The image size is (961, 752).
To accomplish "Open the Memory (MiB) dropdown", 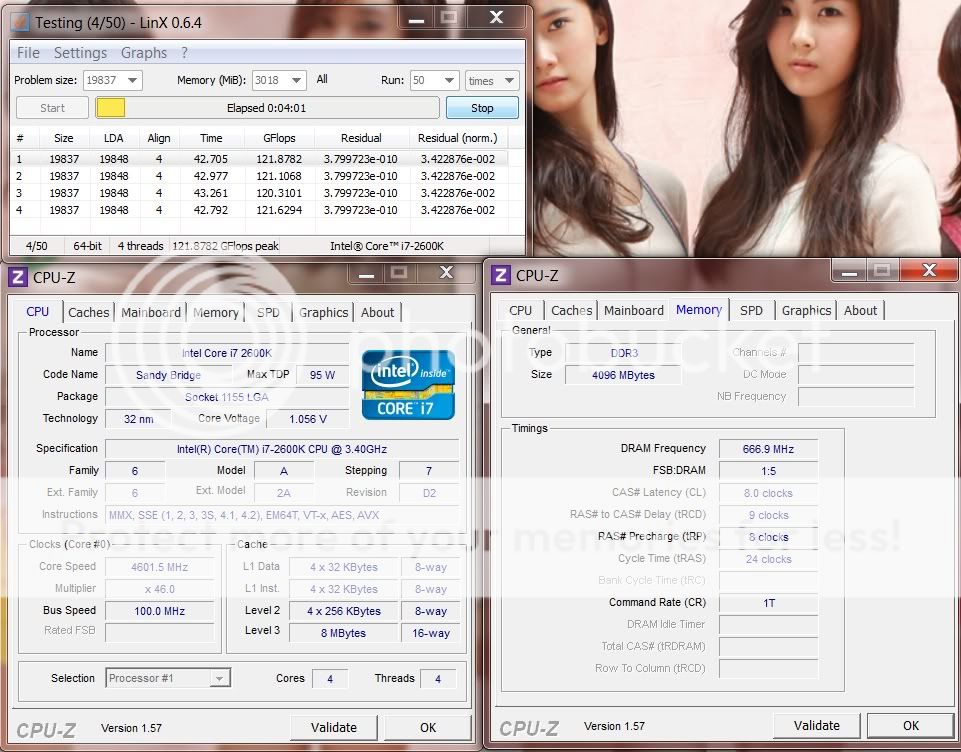I will point(295,80).
